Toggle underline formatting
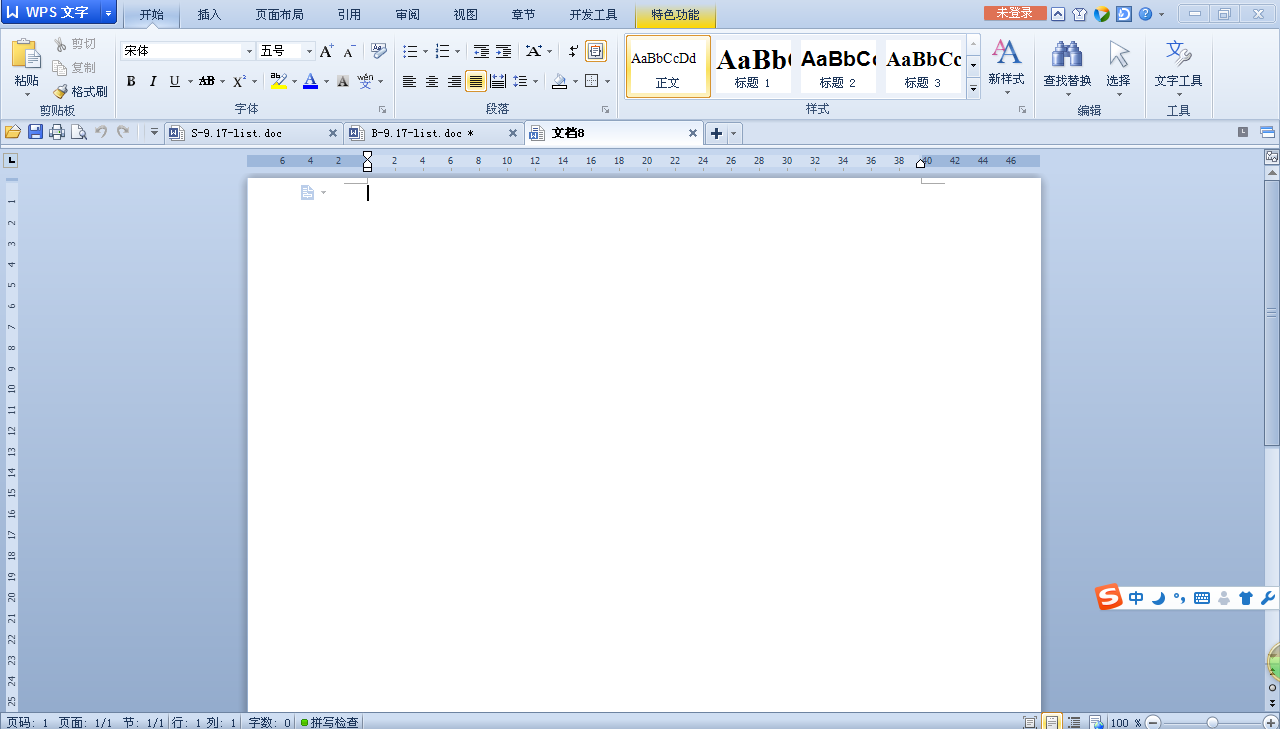The image size is (1280, 729). [175, 81]
